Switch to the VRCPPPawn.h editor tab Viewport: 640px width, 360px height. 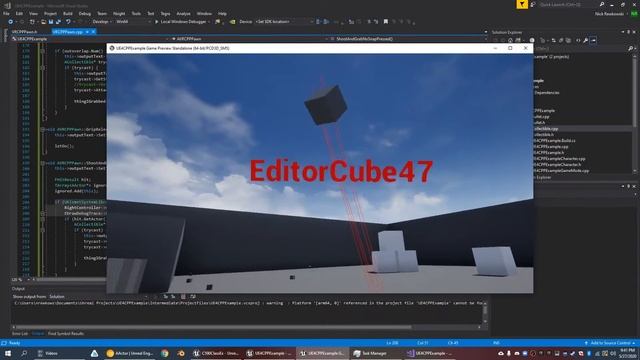[x=24, y=31]
